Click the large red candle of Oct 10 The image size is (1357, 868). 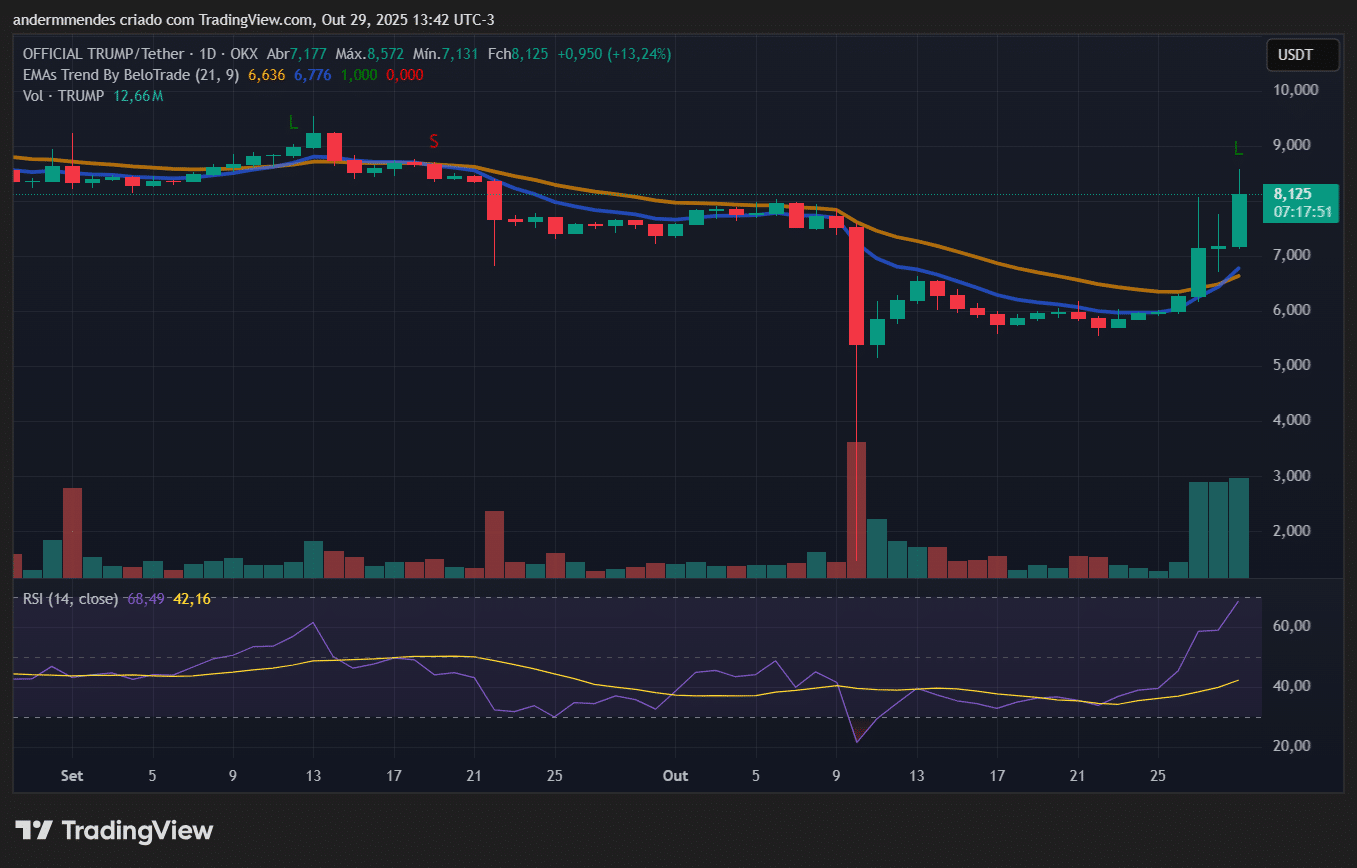coord(856,286)
